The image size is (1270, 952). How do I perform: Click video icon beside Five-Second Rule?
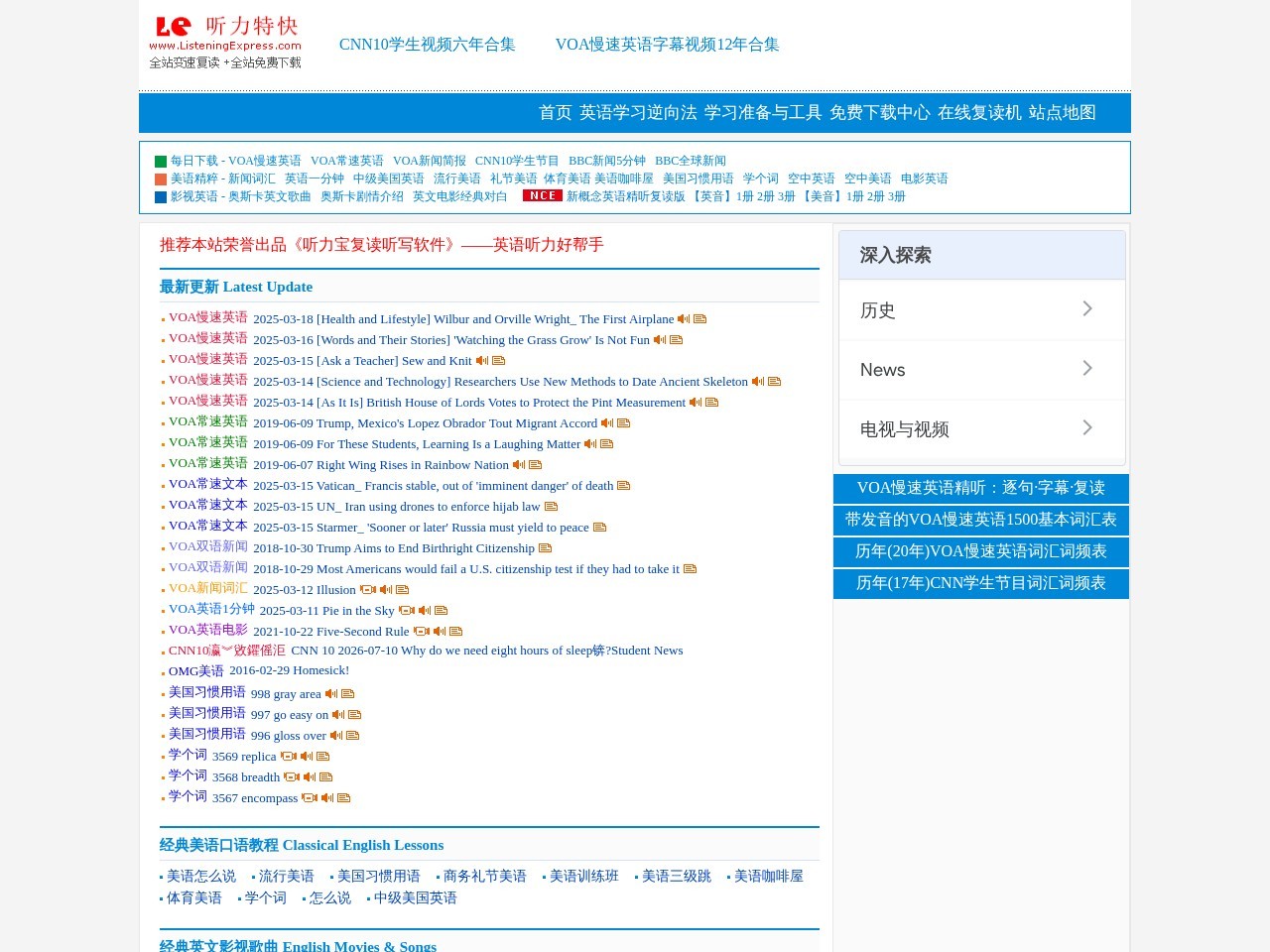[x=422, y=632]
